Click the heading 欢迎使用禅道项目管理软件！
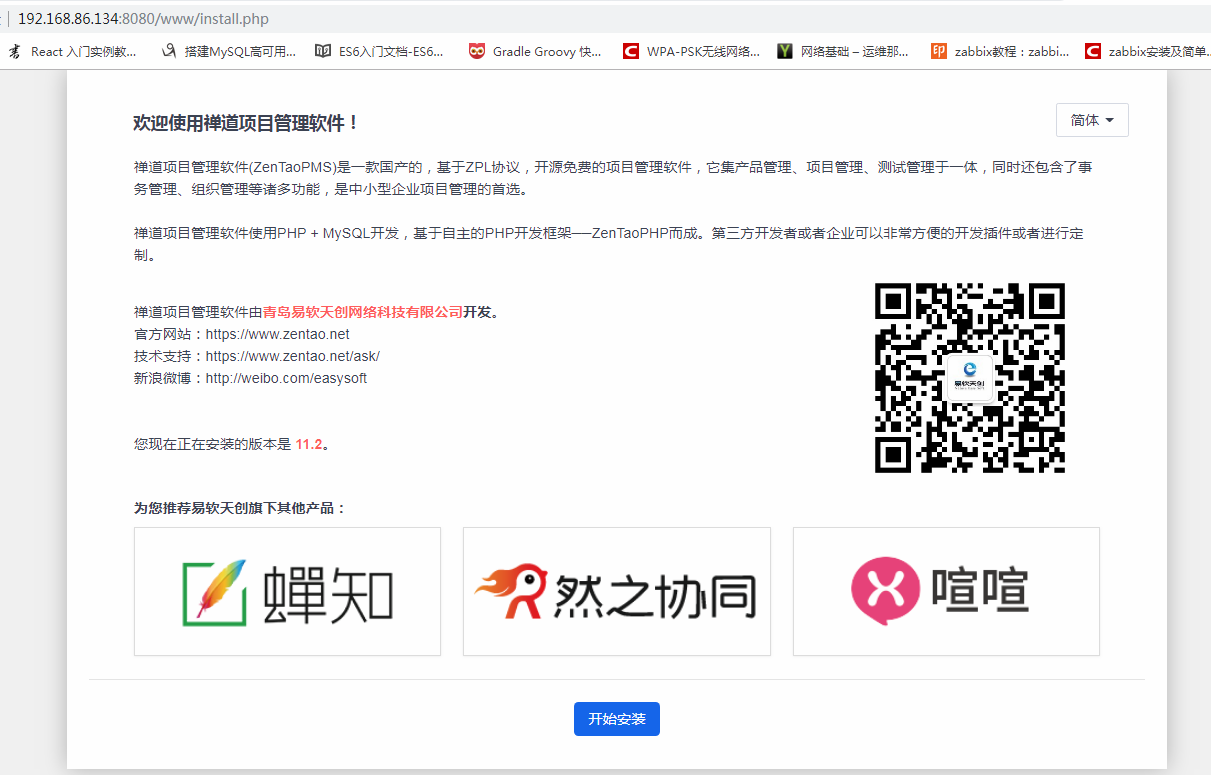1211x775 pixels. tap(246, 123)
